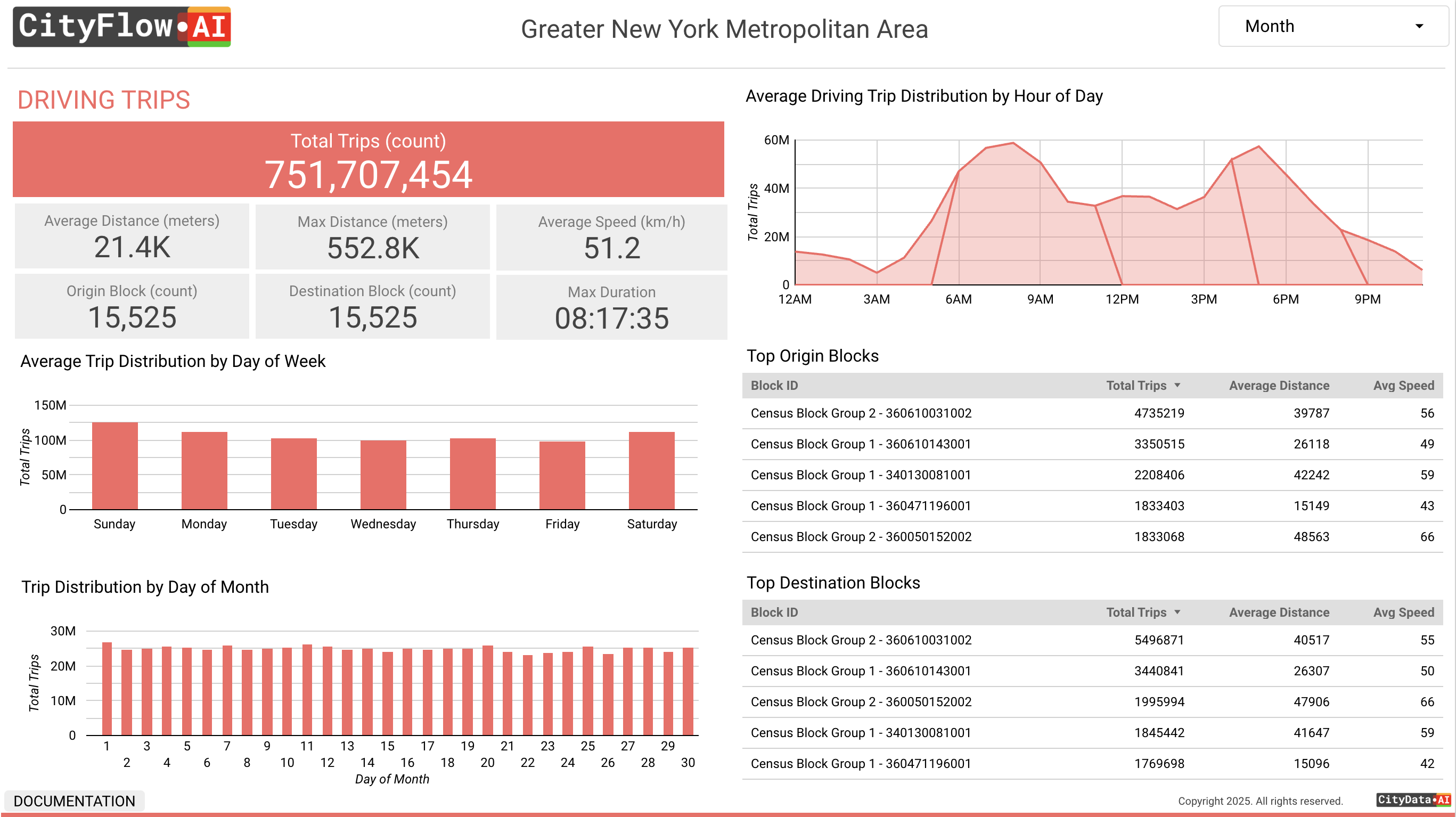Click the Top Origin Blocks table title

[x=812, y=356]
